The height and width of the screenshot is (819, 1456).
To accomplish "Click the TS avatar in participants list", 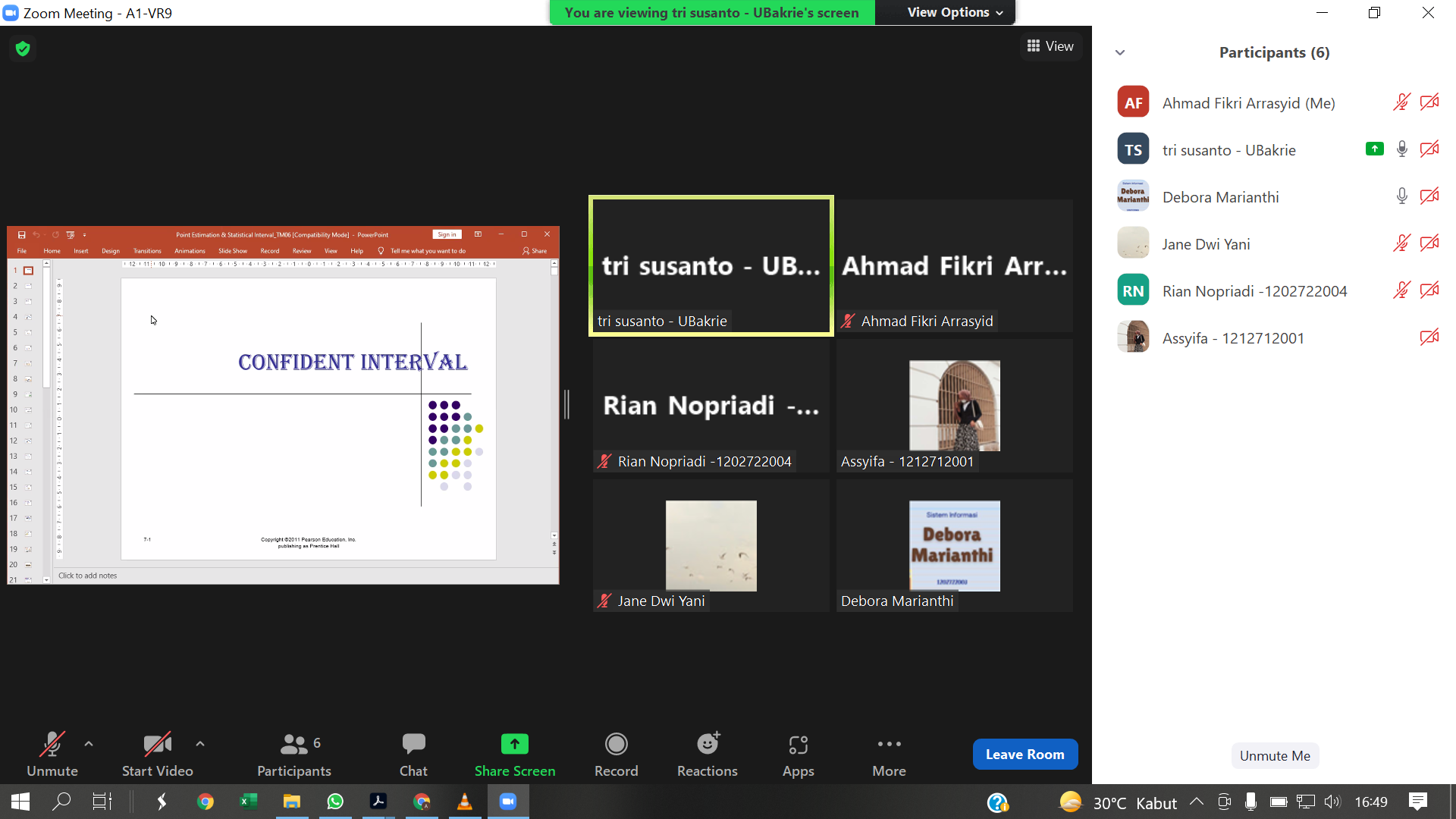I will tap(1133, 149).
